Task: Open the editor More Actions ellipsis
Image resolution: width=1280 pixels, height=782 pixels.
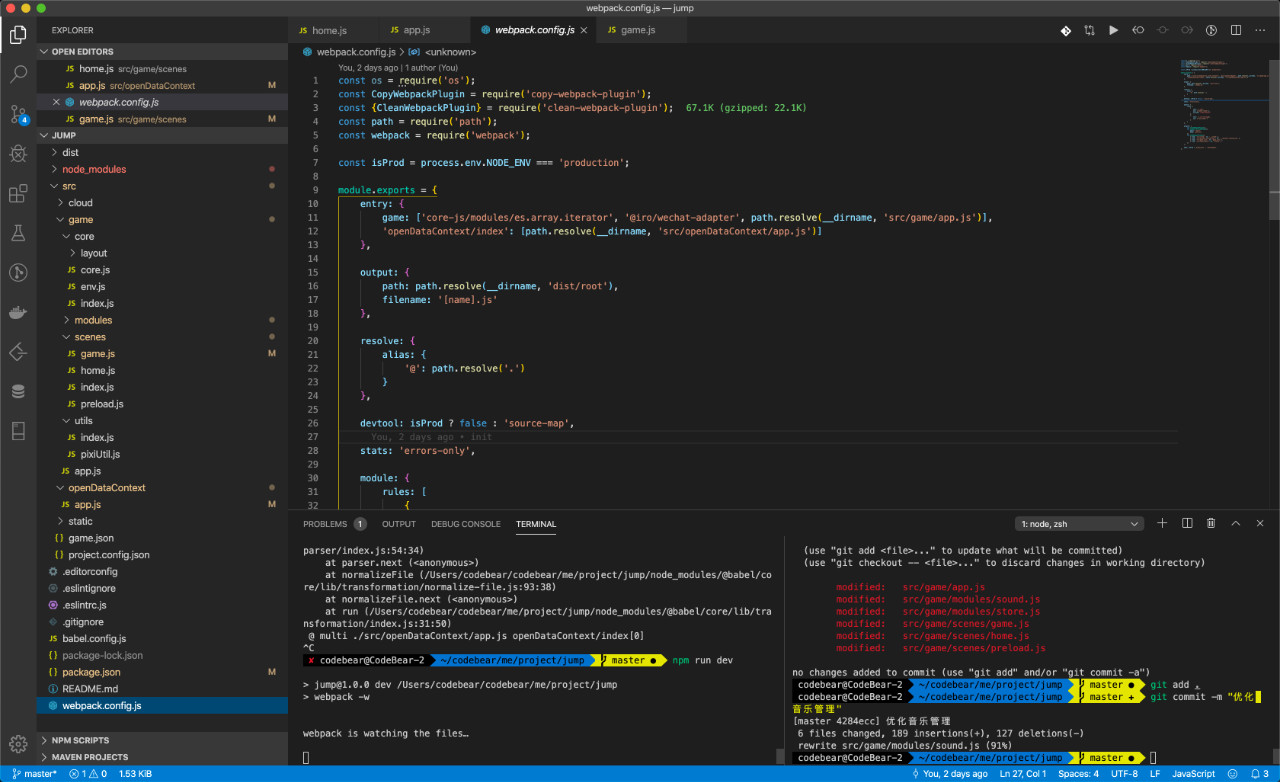Action: (x=1259, y=31)
